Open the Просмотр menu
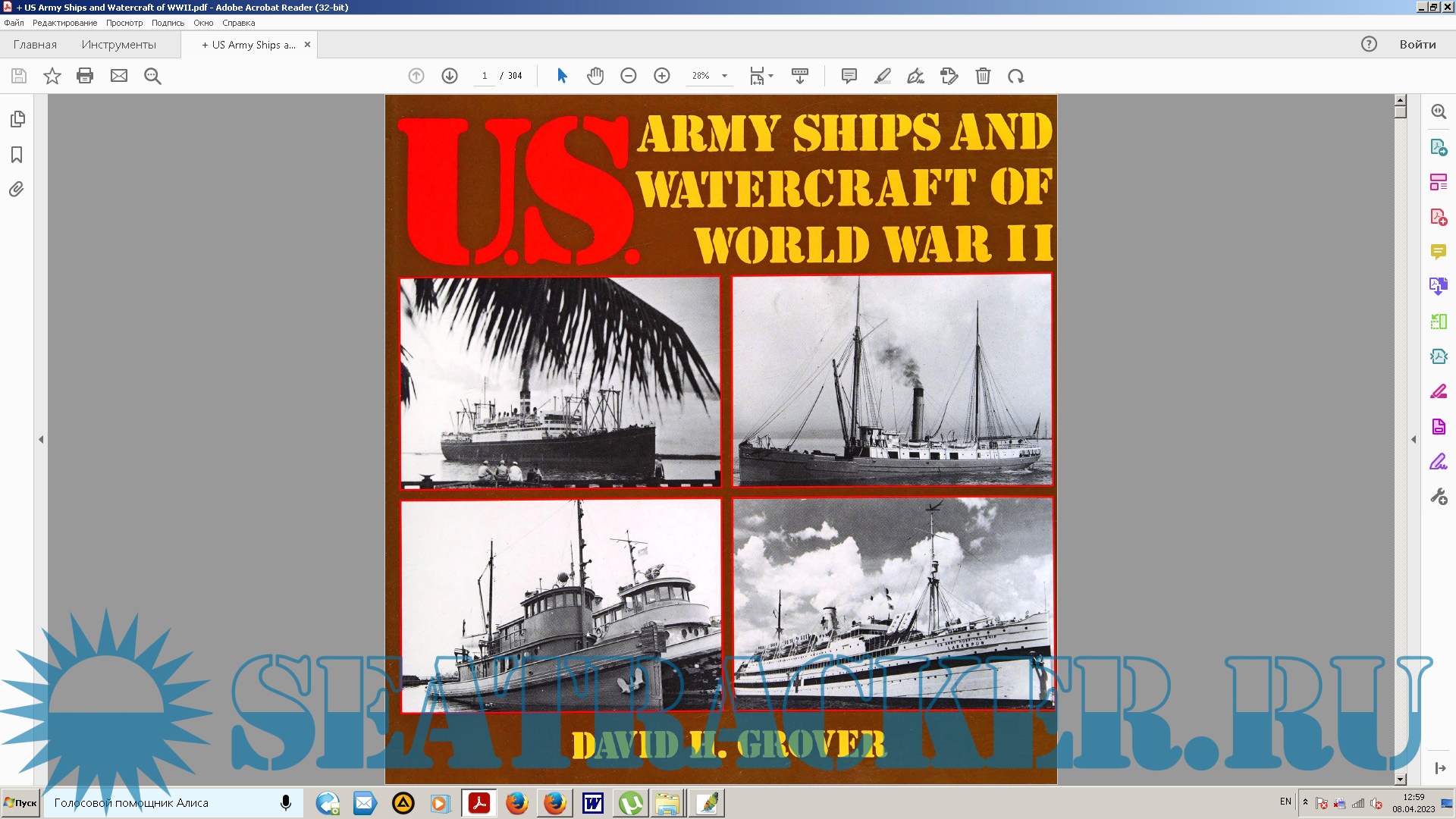 (124, 23)
